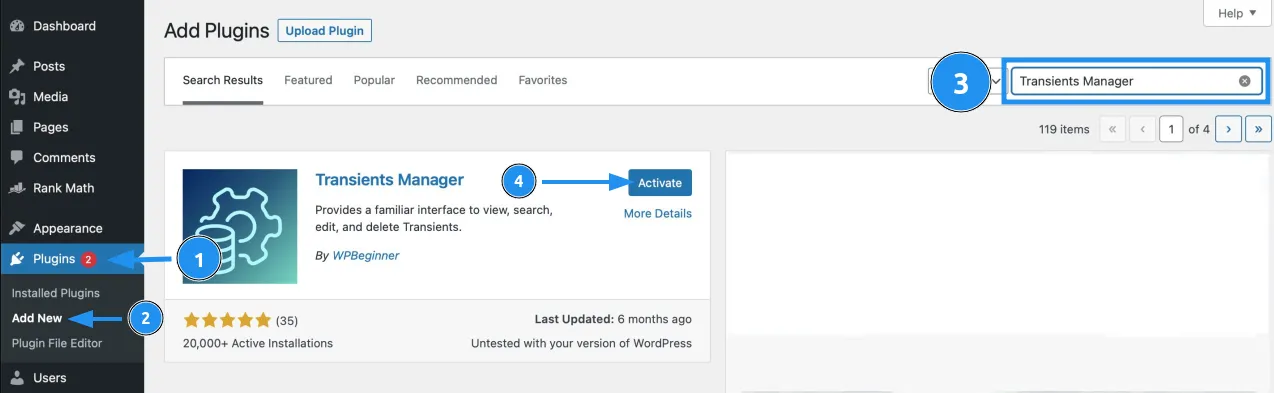Go to the first page of results
Viewport: 1274px width, 393px height.
click(1112, 129)
